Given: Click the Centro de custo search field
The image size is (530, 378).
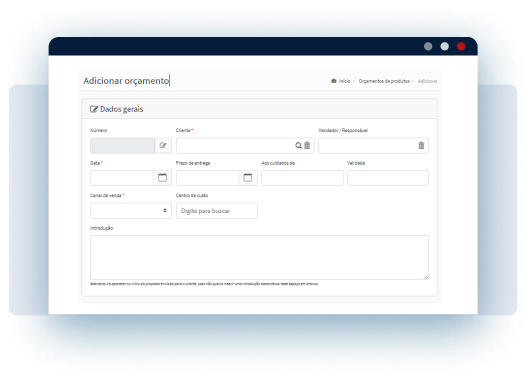Looking at the screenshot, I should [217, 211].
